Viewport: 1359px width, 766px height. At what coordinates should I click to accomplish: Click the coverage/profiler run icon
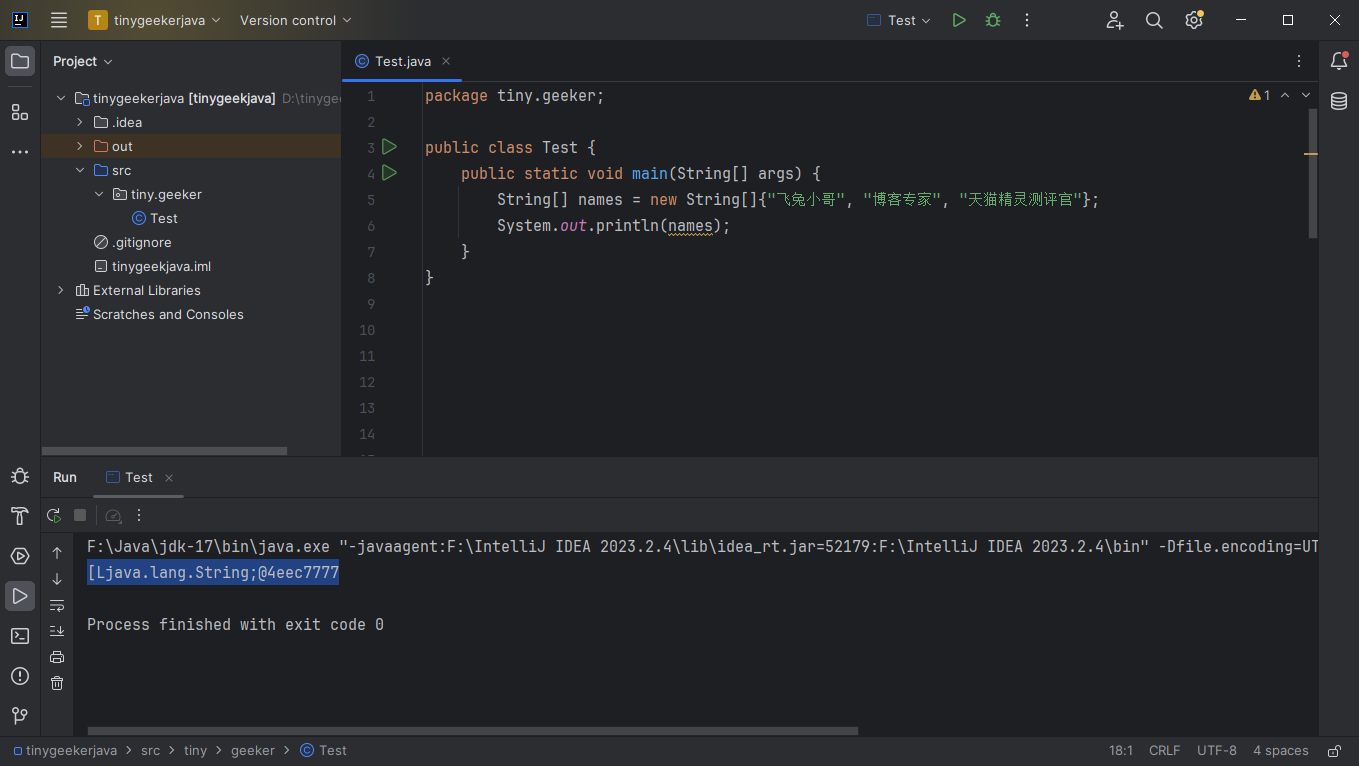click(x=113, y=515)
